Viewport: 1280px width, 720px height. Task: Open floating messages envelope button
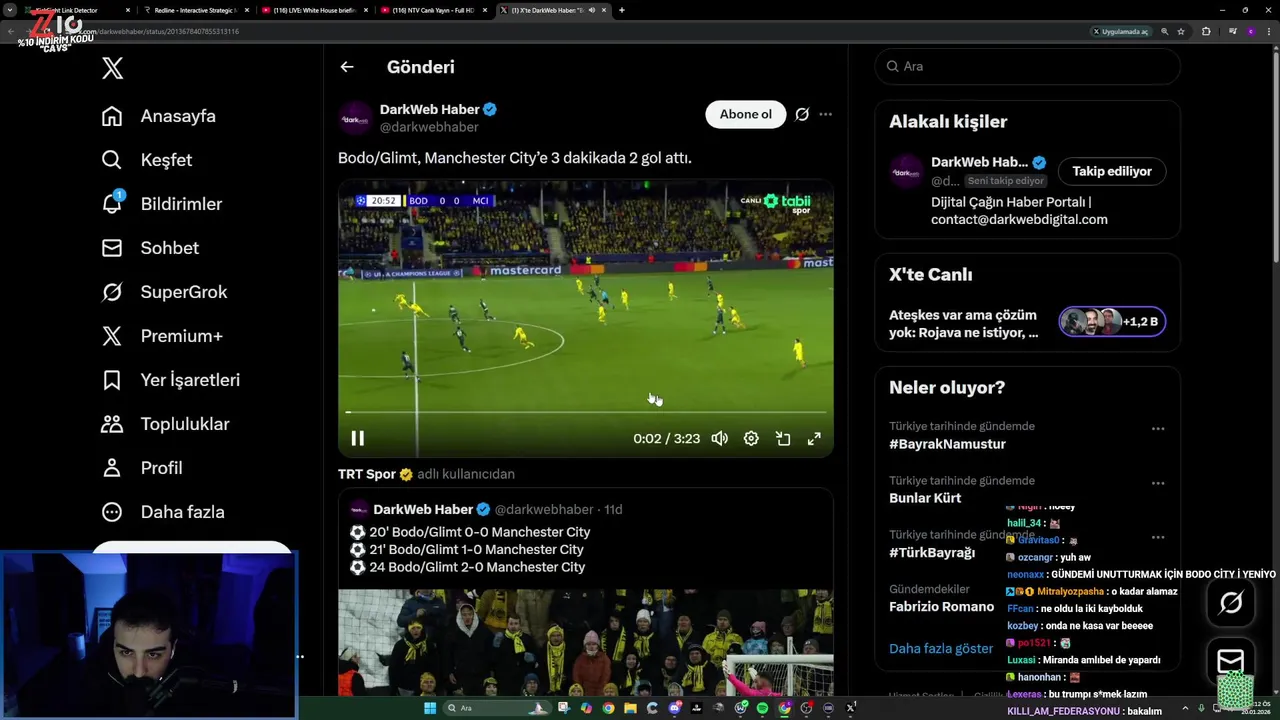pyautogui.click(x=1231, y=661)
